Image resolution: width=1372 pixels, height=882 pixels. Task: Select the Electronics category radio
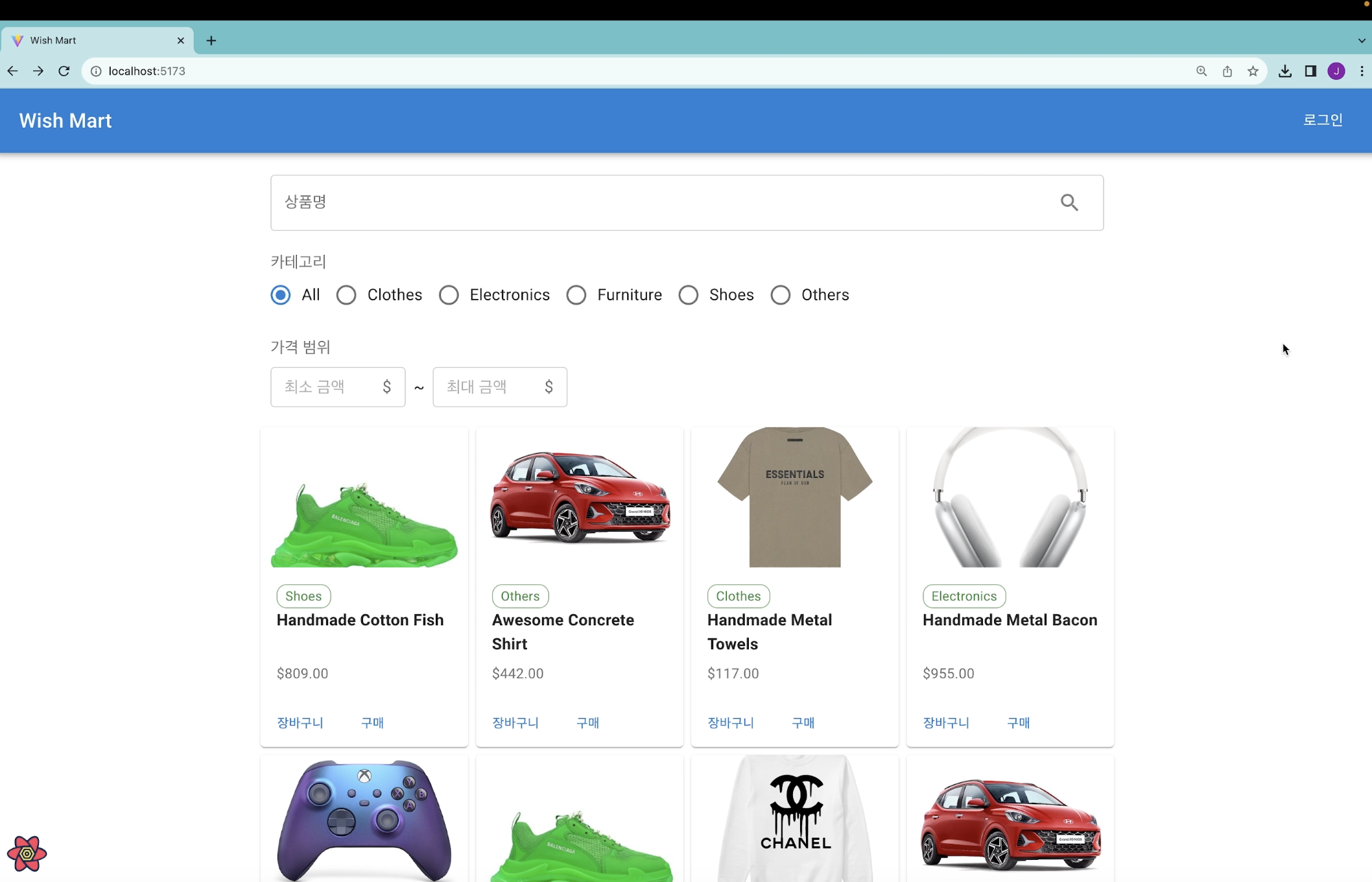pos(448,295)
